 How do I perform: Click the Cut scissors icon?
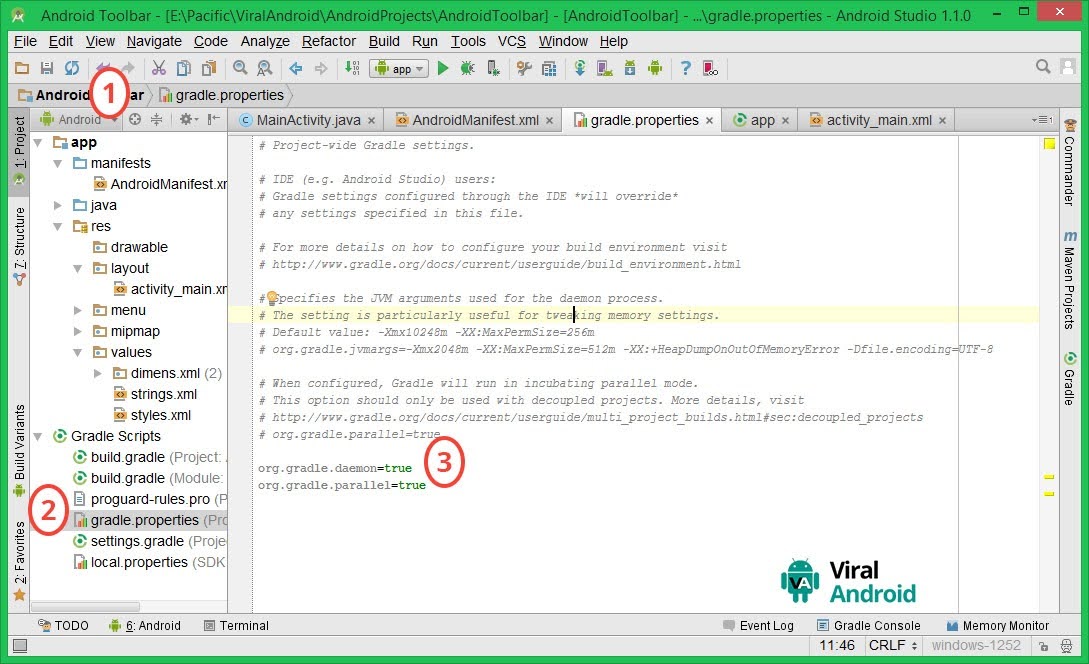159,68
